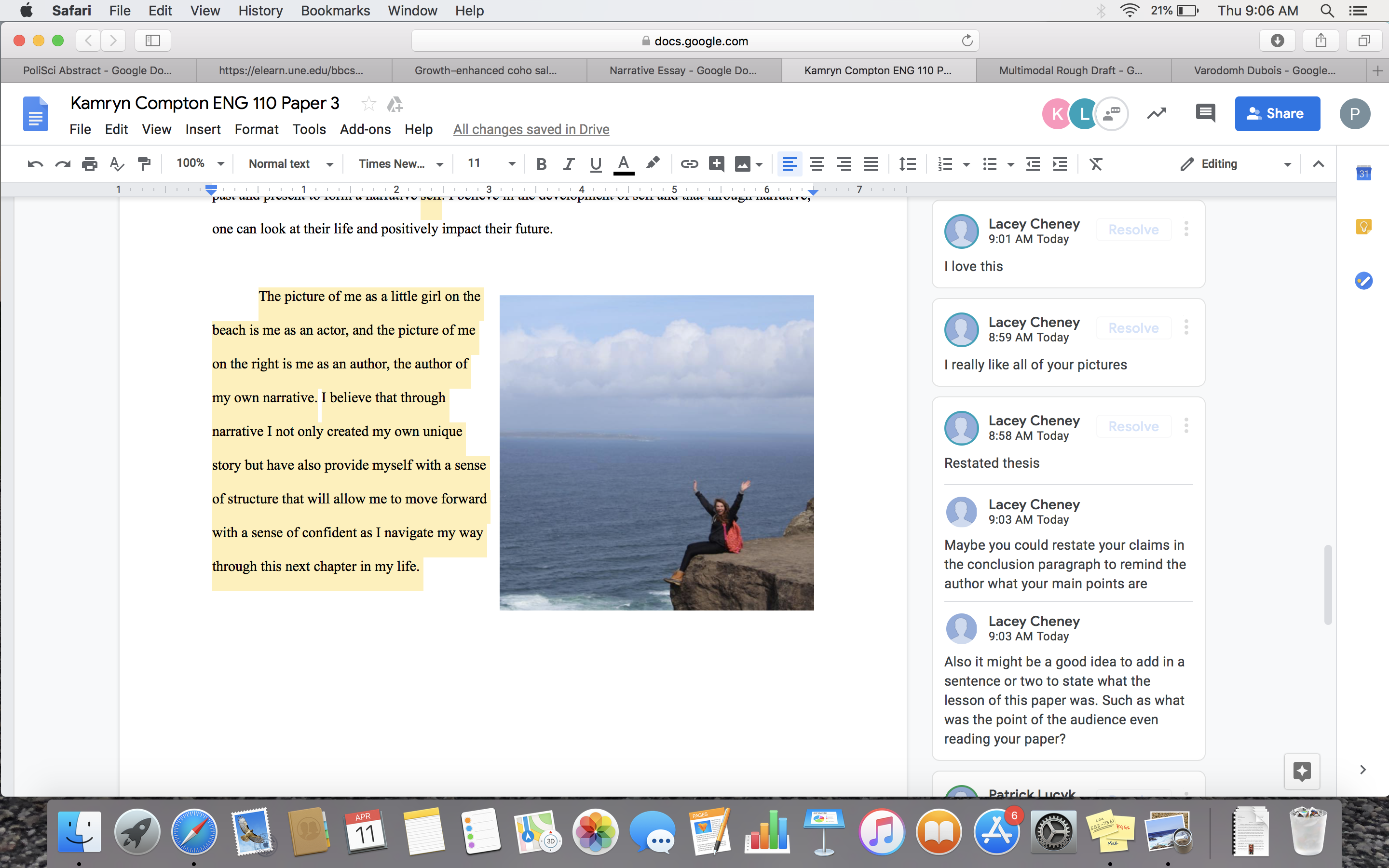Click the Insert link icon
Screen dimensions: 1389x868
pos(689,164)
